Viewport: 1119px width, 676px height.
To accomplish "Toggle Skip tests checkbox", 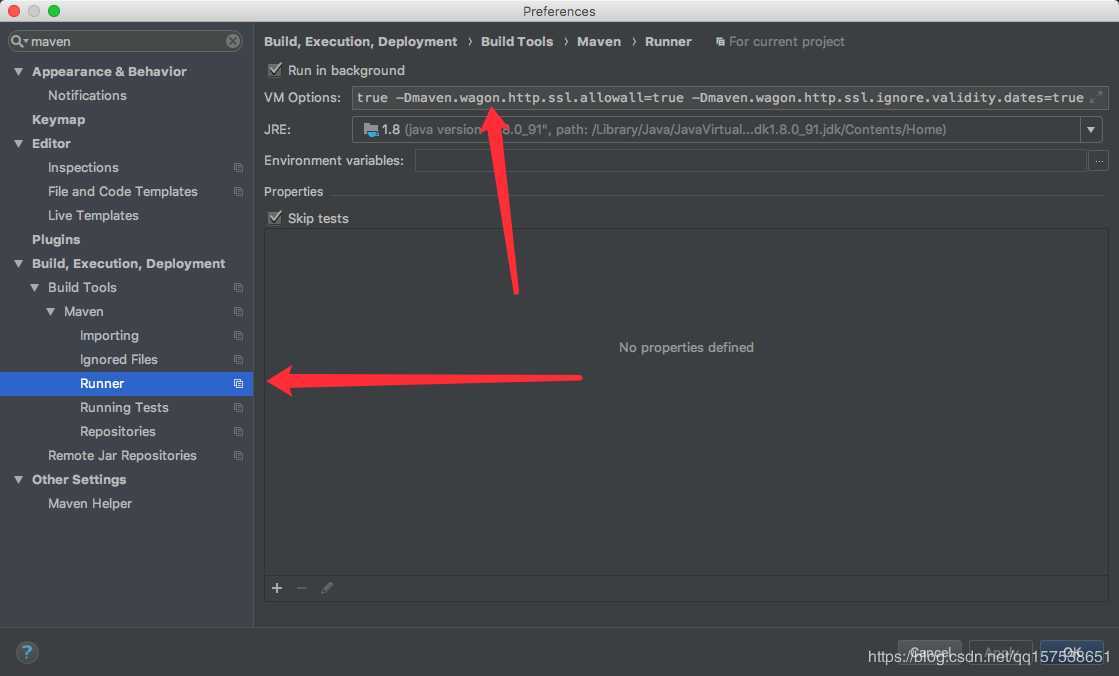I will tap(275, 218).
